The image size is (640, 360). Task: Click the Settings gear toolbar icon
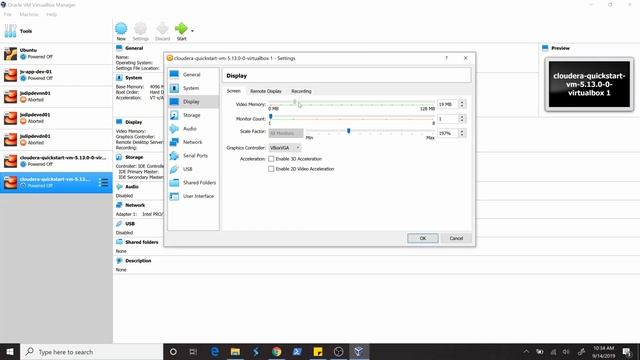coord(140,31)
